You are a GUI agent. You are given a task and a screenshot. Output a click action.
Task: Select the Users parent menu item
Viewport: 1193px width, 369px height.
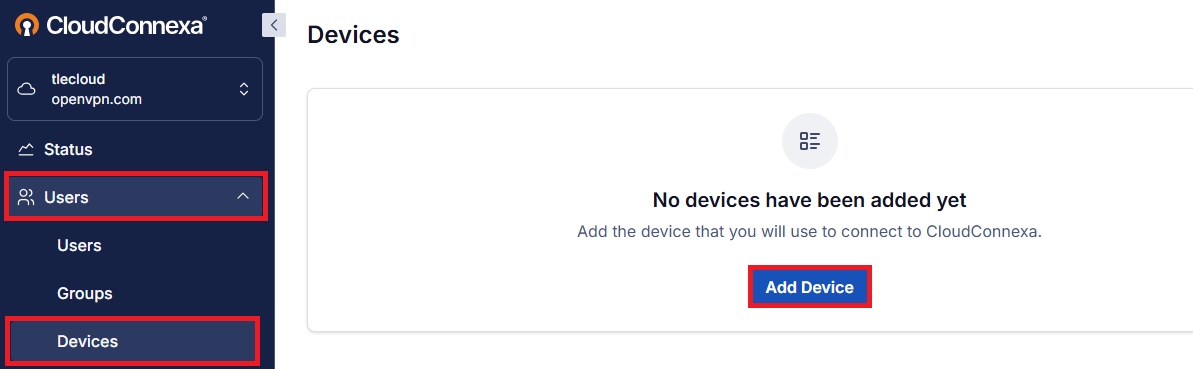point(135,197)
